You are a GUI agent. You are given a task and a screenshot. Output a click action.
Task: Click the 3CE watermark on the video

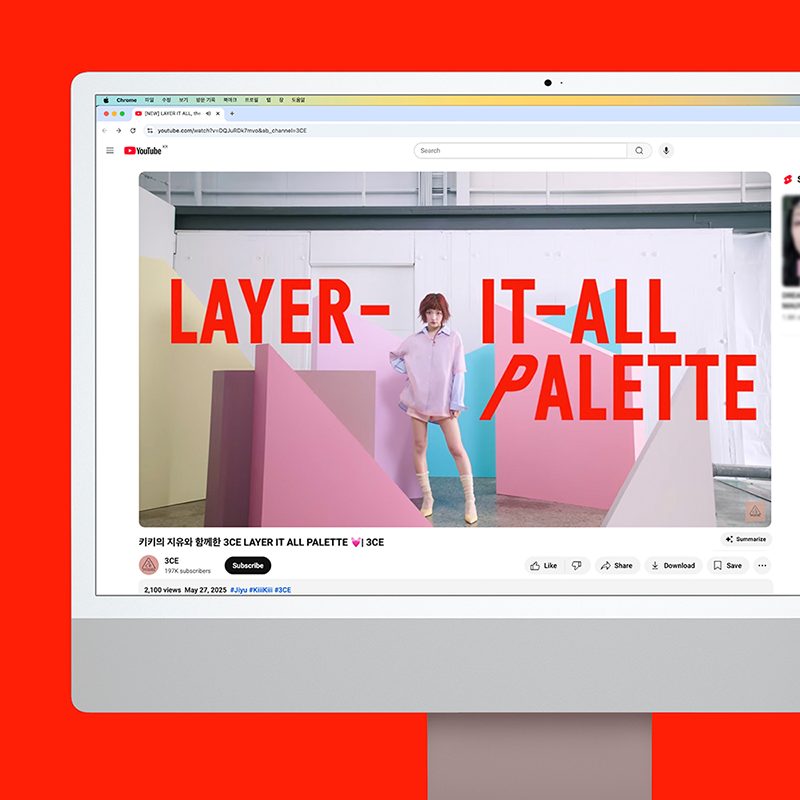[x=755, y=511]
